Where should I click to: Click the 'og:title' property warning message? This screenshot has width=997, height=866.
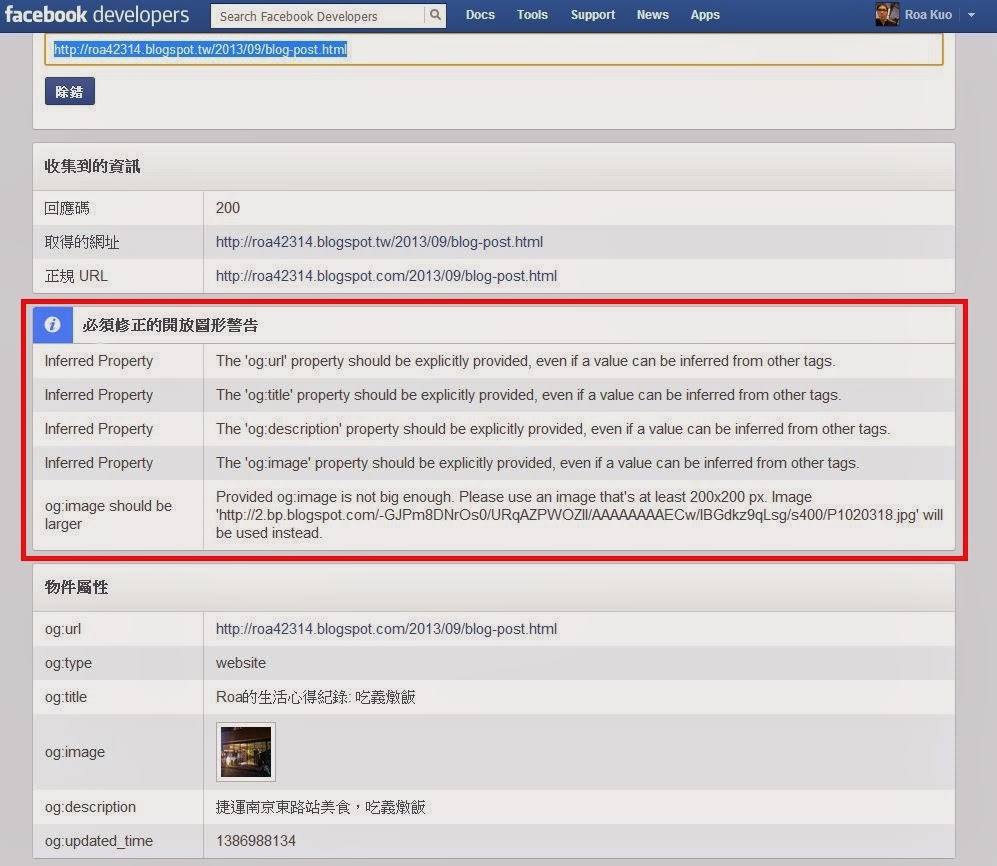(x=528, y=395)
